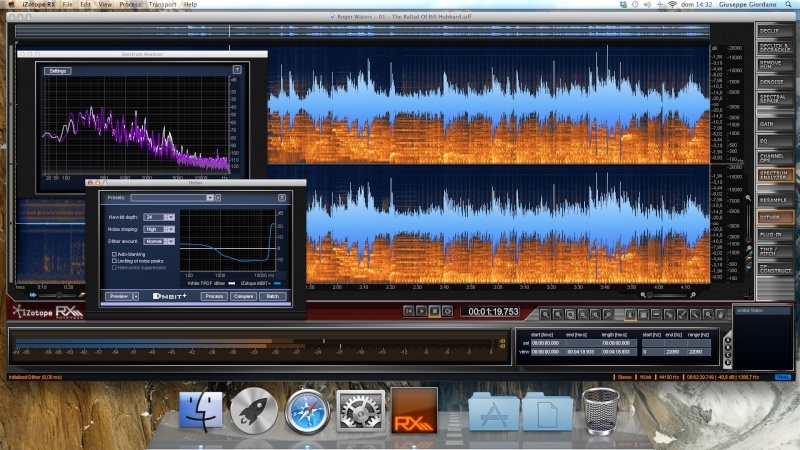Image resolution: width=800 pixels, height=450 pixels.
Task: Rewind to start in transport controls
Action: point(409,311)
